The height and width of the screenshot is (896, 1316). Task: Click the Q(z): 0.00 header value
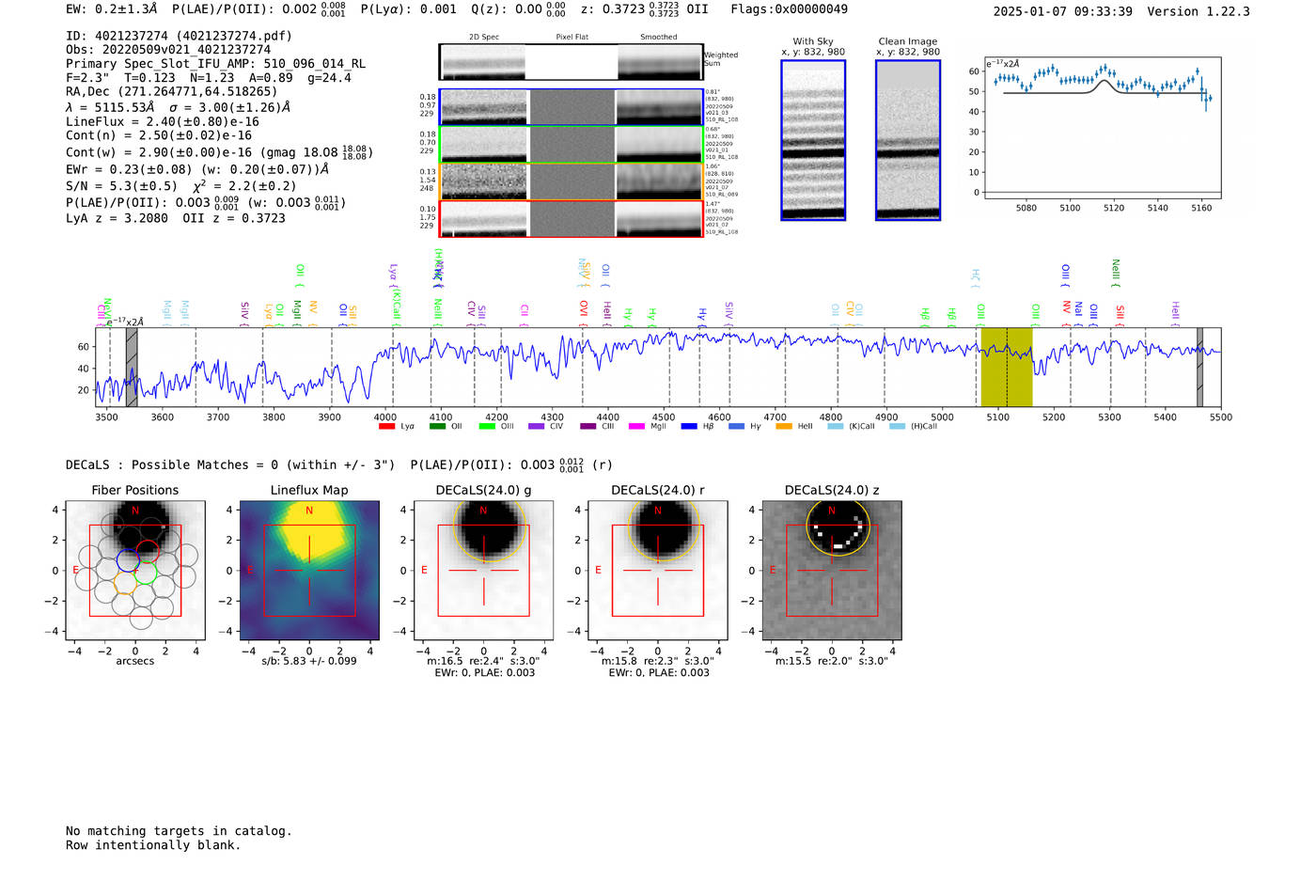pos(518,9)
